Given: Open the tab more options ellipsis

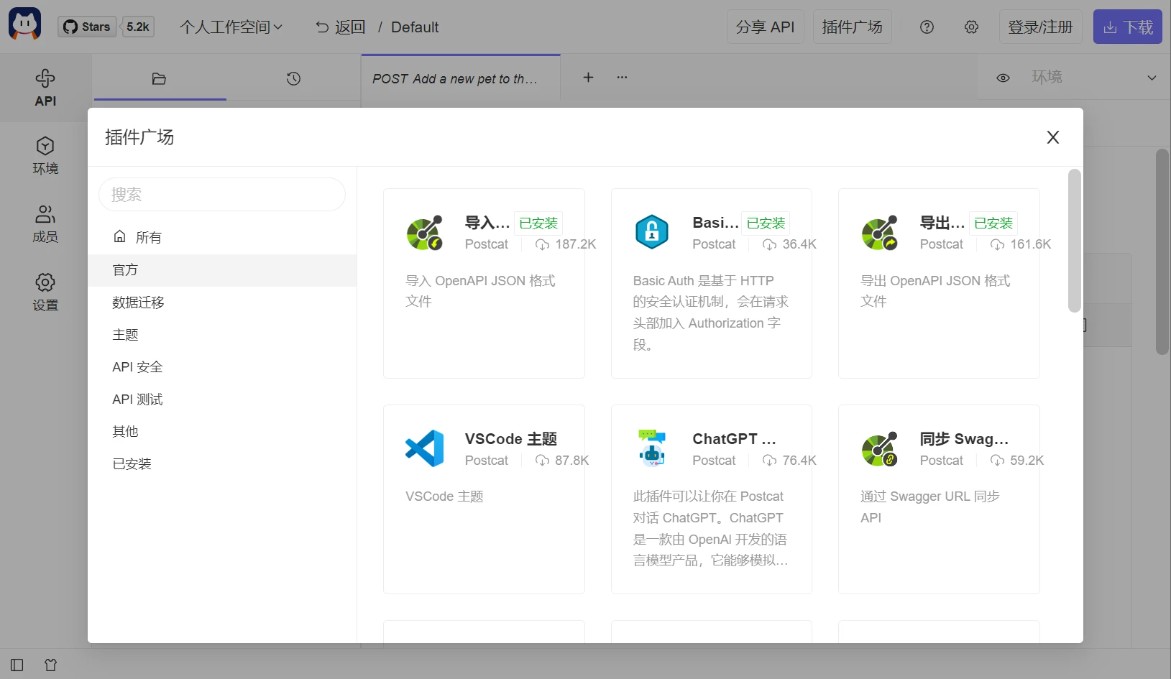Looking at the screenshot, I should [622, 77].
